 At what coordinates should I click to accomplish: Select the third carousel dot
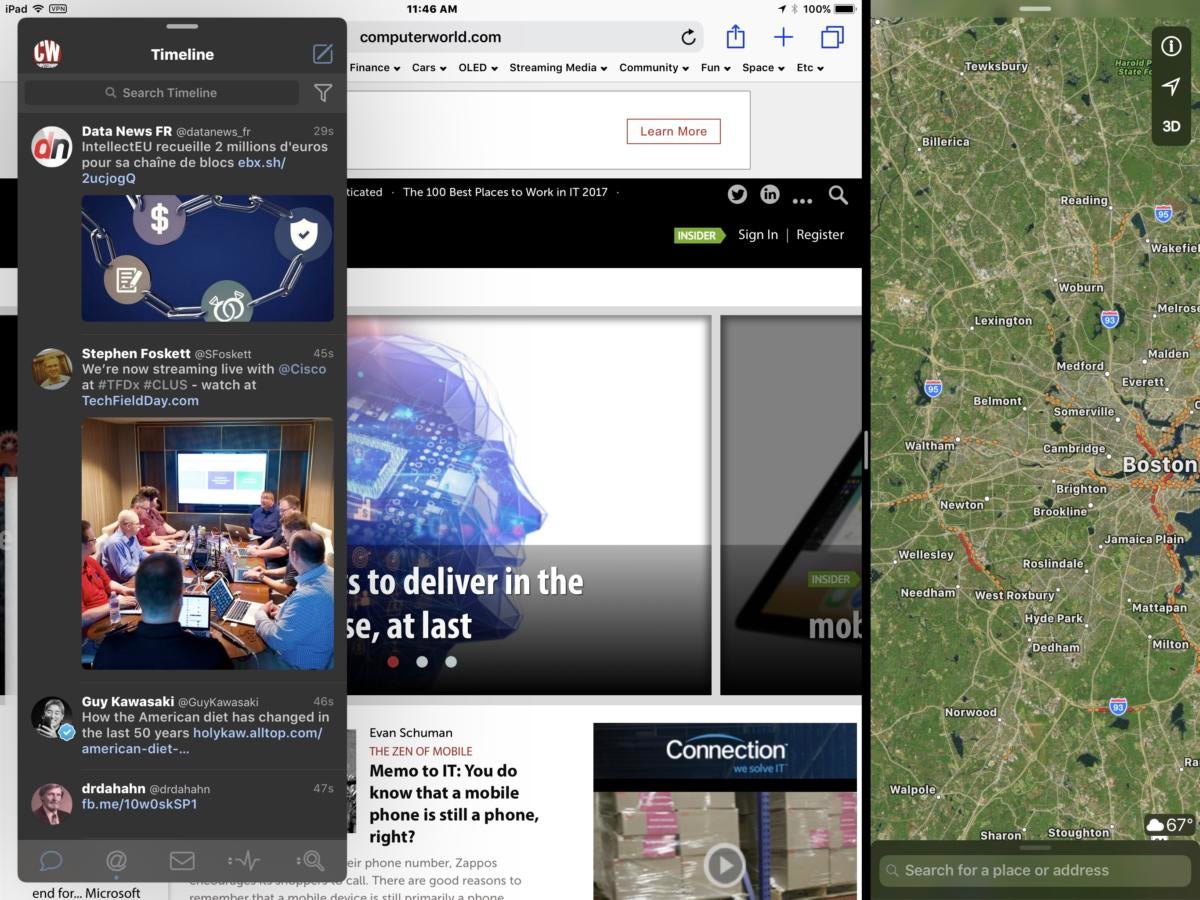click(x=451, y=661)
